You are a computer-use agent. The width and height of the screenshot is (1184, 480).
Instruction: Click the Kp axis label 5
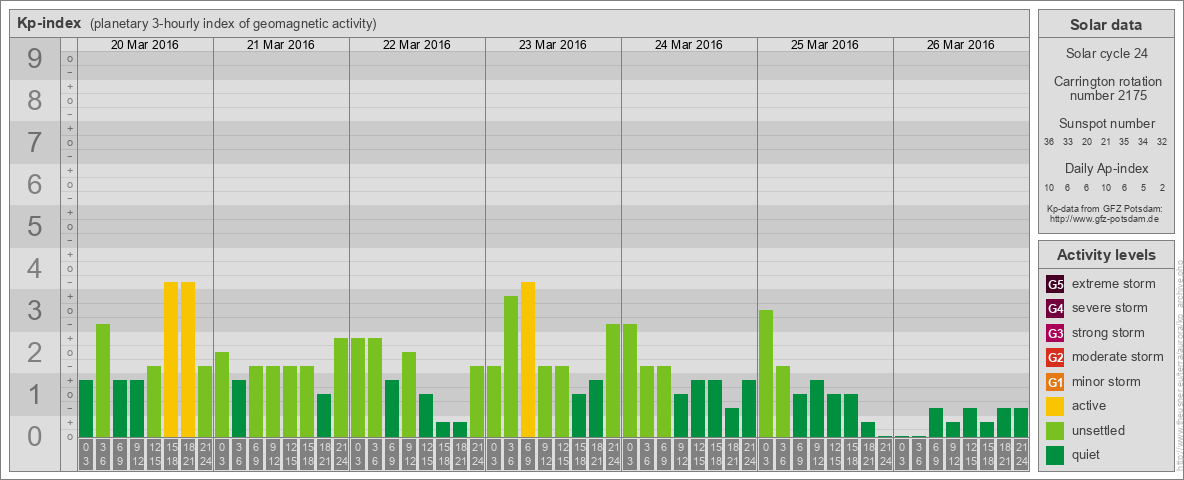[34, 226]
